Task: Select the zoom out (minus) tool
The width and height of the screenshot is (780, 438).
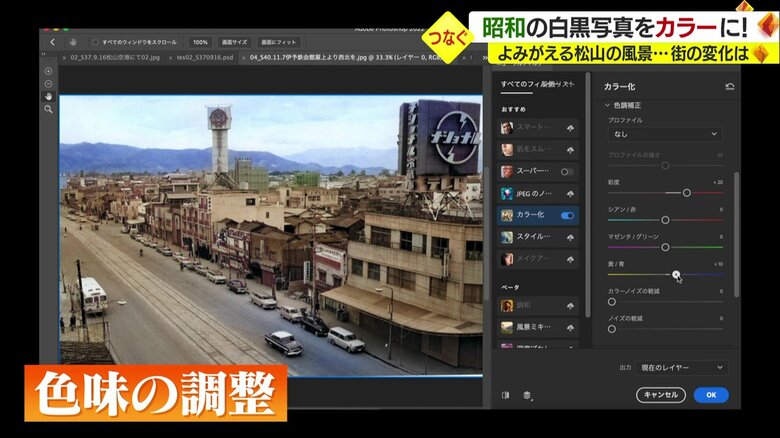Action: (x=48, y=84)
